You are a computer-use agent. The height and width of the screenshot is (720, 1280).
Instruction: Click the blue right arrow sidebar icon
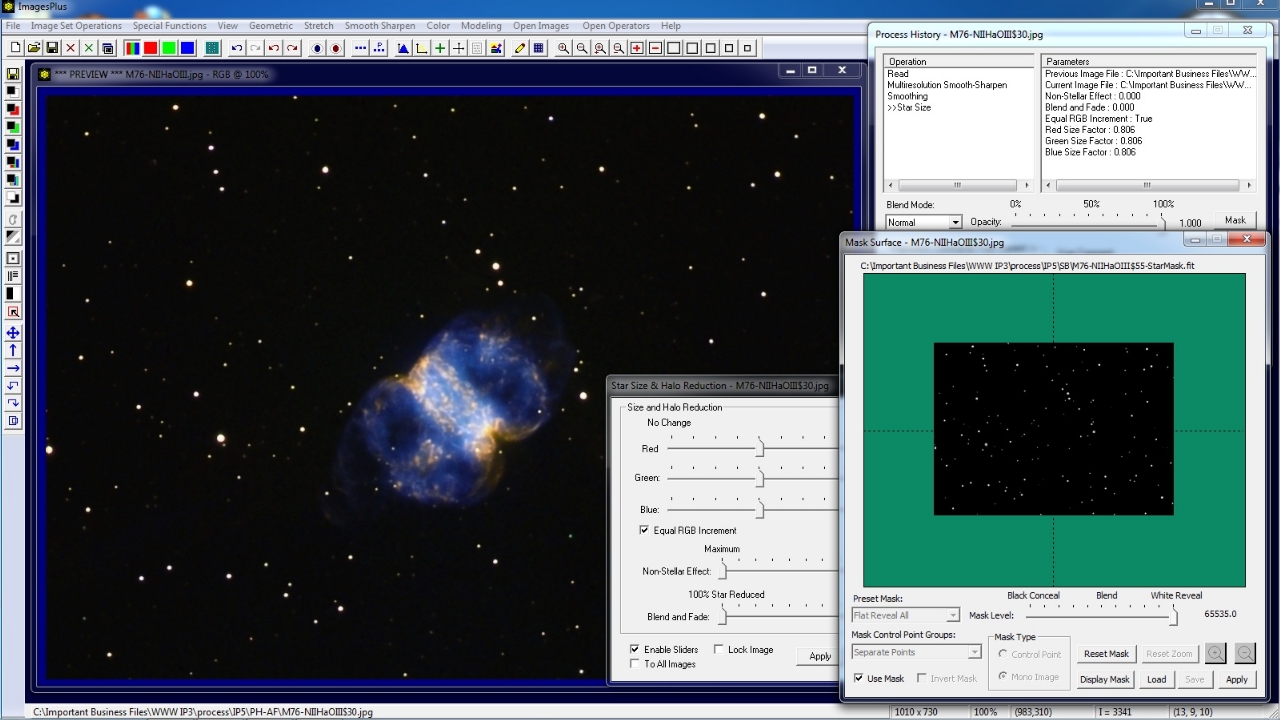pos(13,368)
